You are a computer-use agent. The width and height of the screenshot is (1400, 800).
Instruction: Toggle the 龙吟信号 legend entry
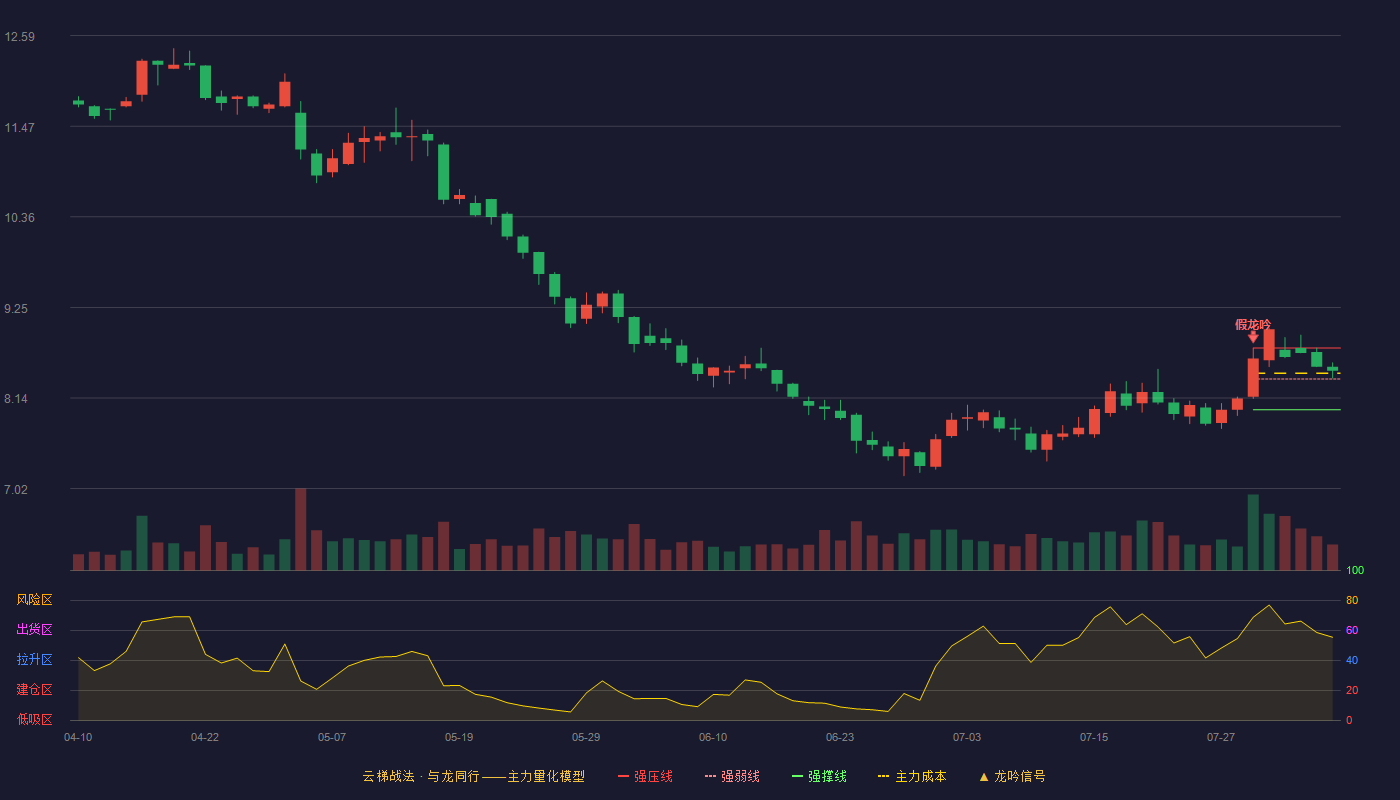(x=1012, y=776)
